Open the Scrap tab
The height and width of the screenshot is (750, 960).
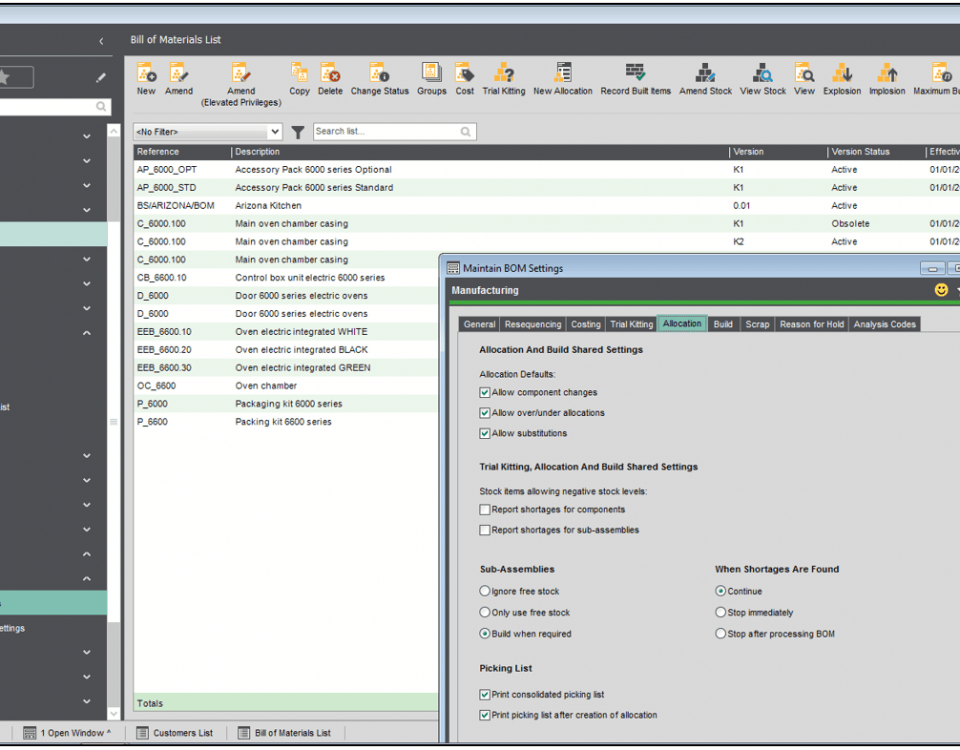coord(757,324)
